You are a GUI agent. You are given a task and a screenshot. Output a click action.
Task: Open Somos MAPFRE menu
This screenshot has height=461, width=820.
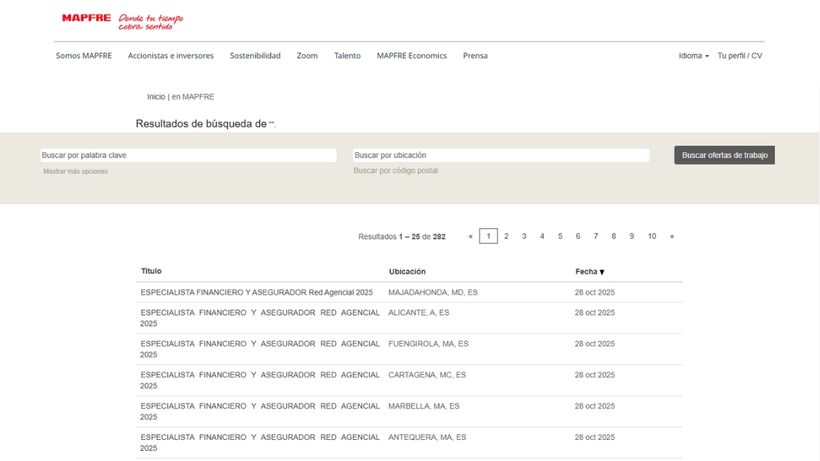point(83,56)
